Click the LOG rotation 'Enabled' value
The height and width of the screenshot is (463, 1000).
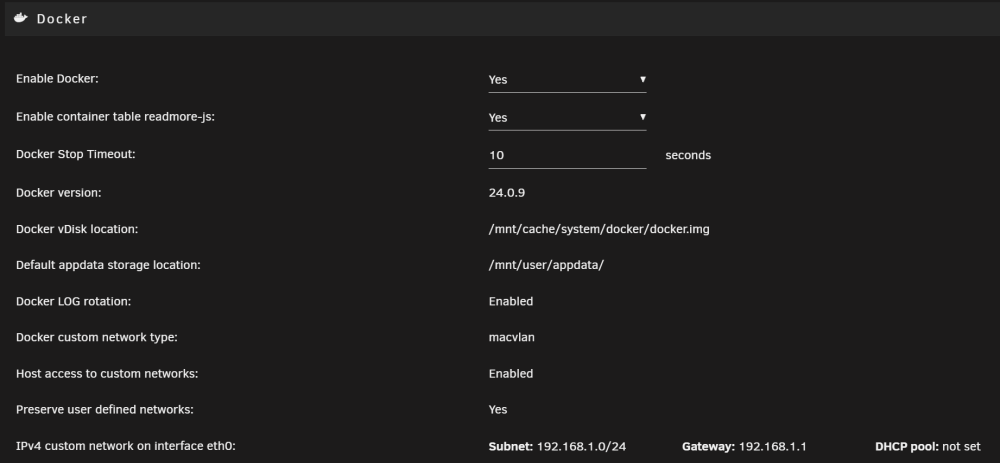511,301
